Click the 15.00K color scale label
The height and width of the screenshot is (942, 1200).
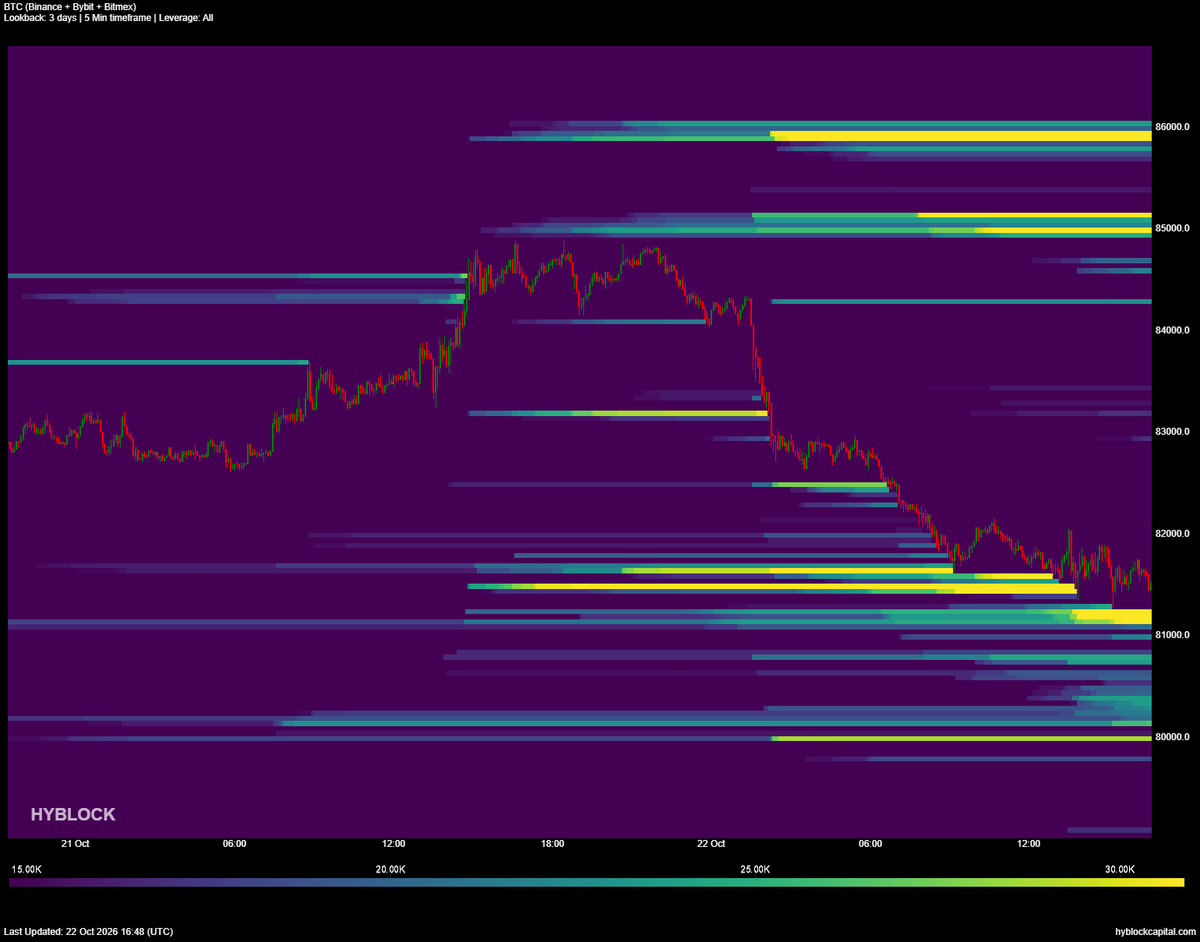(25, 870)
